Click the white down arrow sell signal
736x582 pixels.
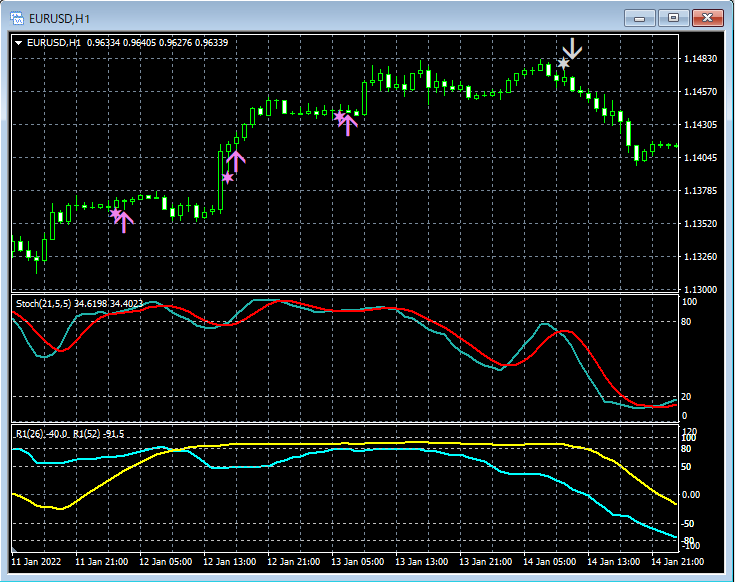point(572,48)
